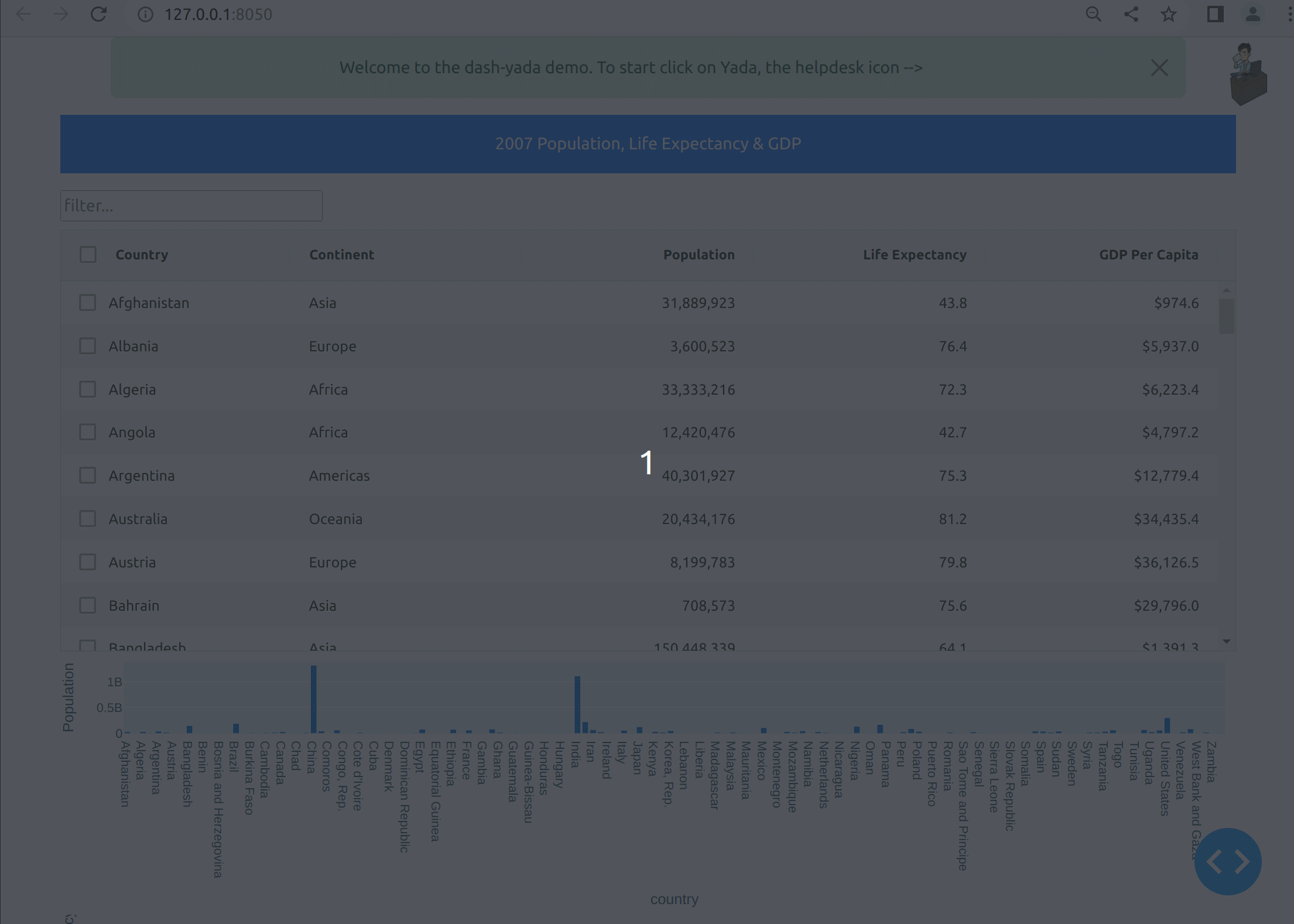The width and height of the screenshot is (1294, 924).
Task: Reload the page with browser refresh icon
Action: (98, 14)
